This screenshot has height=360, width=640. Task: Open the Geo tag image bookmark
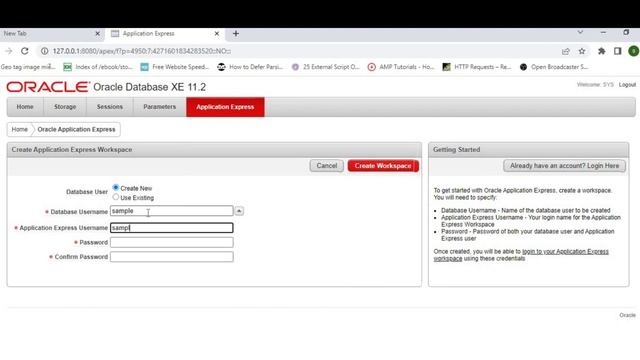click(x=28, y=67)
